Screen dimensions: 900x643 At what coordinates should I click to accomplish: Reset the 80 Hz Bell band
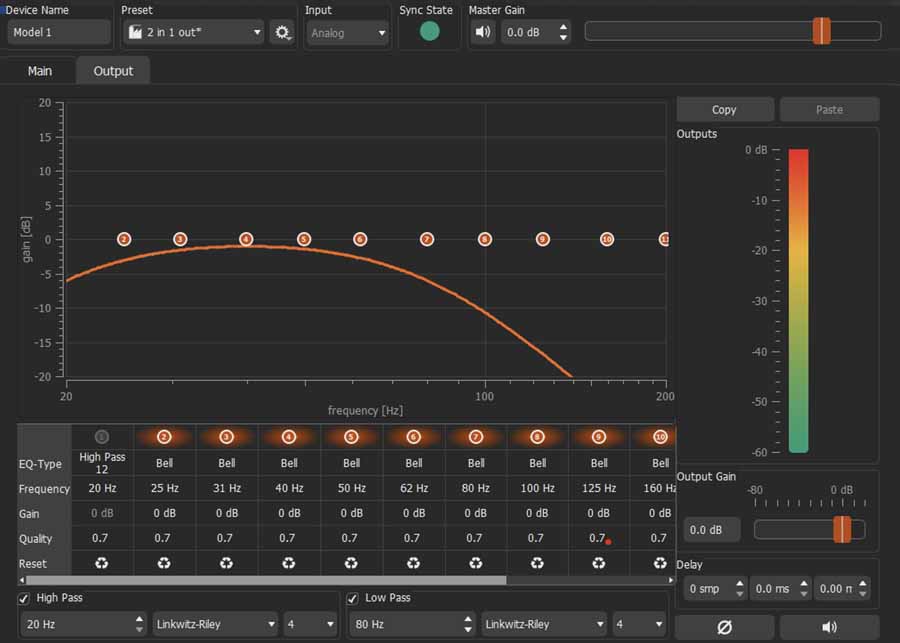click(476, 563)
